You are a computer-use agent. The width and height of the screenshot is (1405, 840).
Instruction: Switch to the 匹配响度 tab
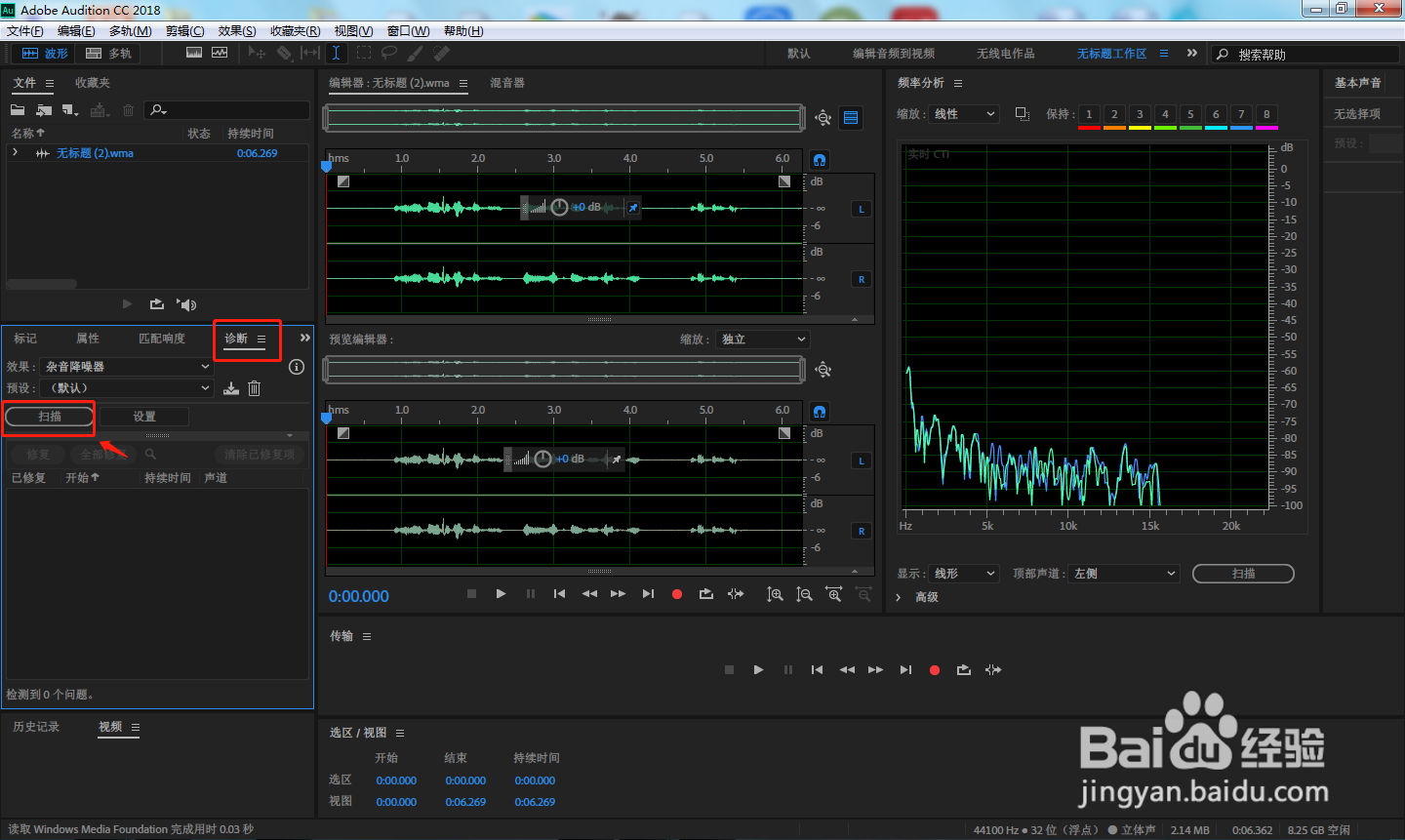[162, 339]
